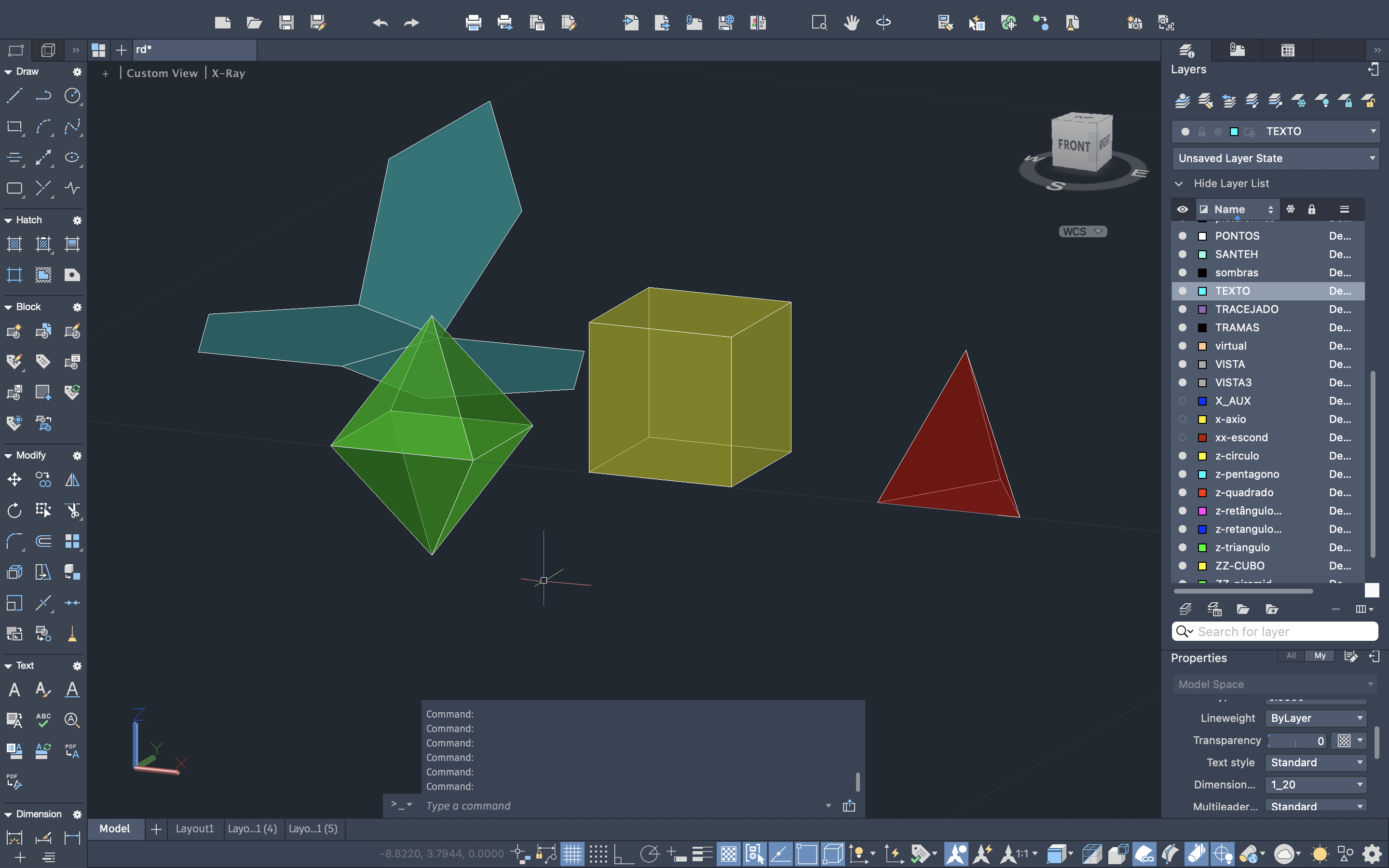
Task: Select the Rotate tool in Modify
Action: (14, 510)
